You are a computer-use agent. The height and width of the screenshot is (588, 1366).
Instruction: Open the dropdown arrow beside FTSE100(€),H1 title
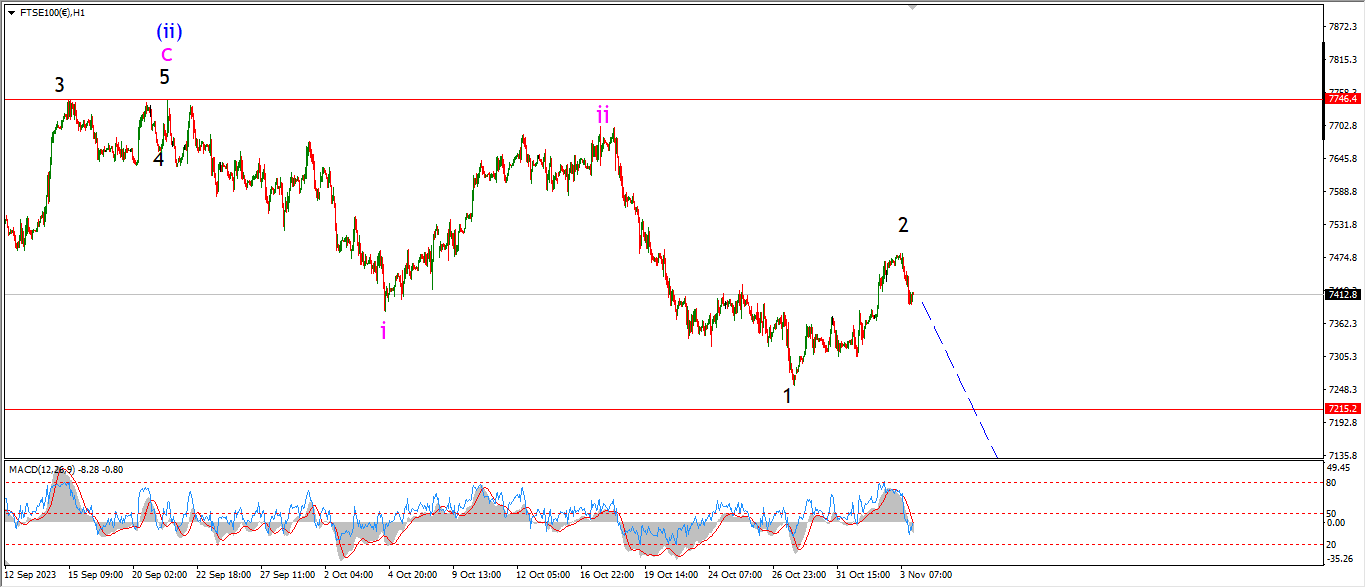(11, 13)
